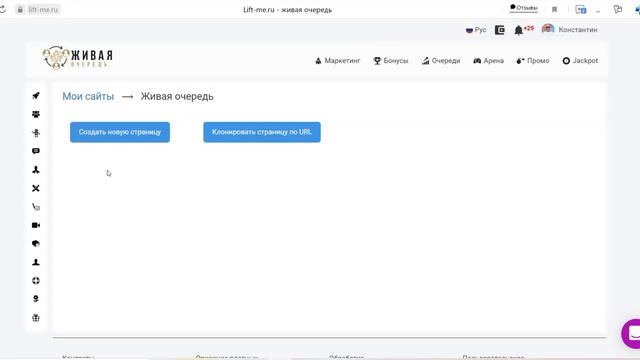Screen dimensions: 640x360
Task: Reload the page with browser refresh icon
Action: pos(2,9)
